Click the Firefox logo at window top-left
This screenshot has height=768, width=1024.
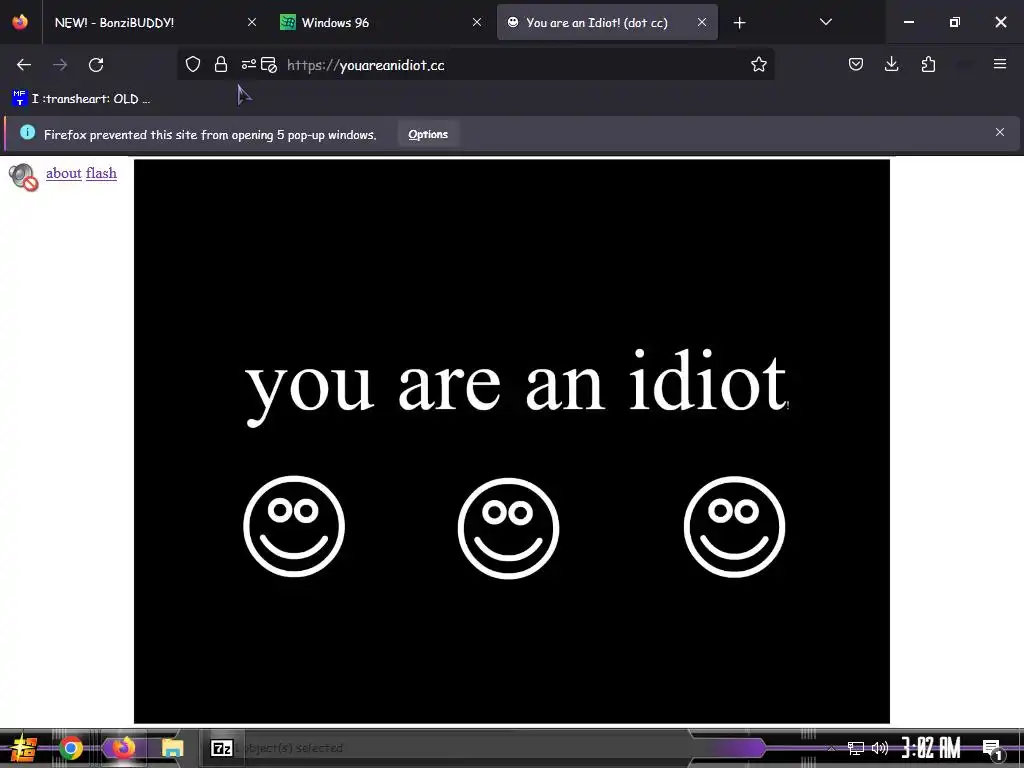pos(20,22)
